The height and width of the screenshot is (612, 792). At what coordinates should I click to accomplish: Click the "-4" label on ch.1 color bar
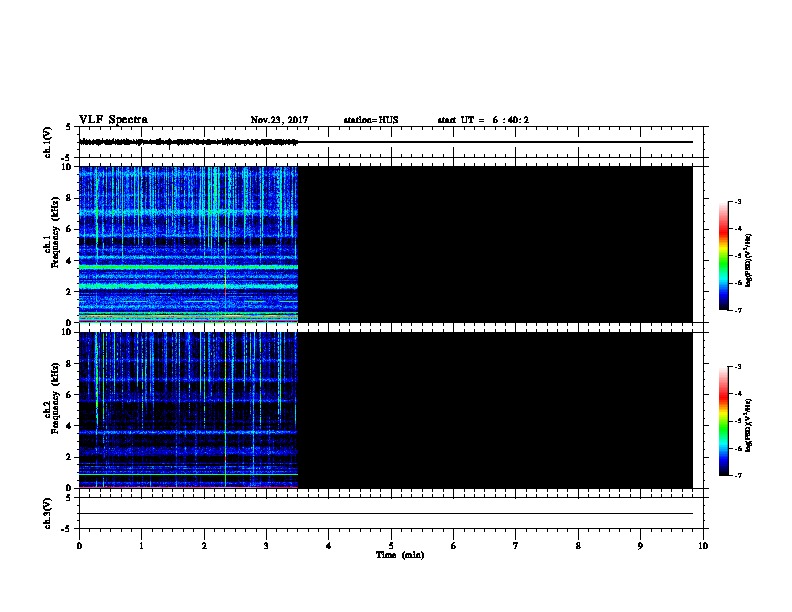tap(738, 229)
